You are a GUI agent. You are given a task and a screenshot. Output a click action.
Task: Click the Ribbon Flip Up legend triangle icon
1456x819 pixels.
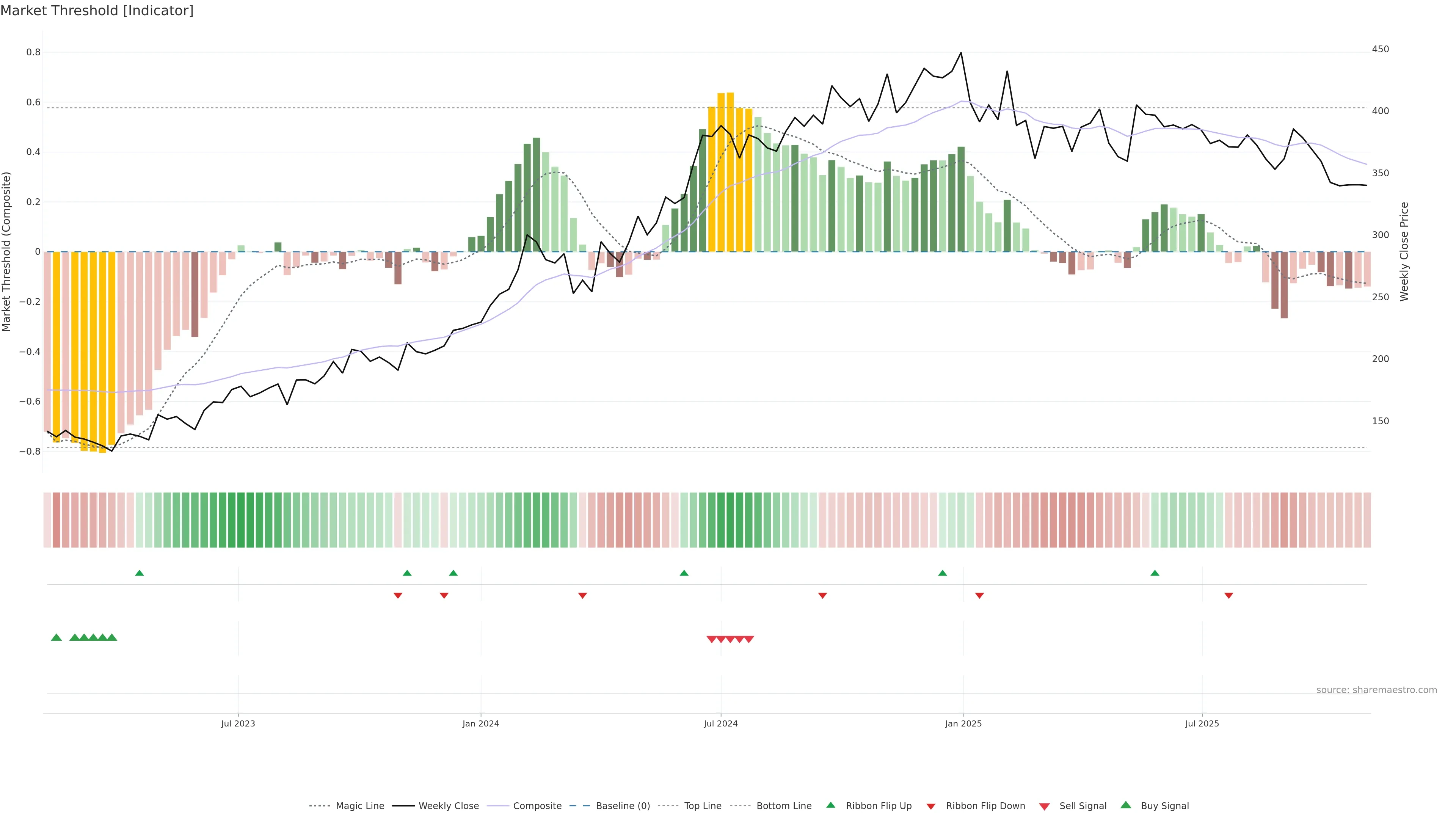pos(830,805)
